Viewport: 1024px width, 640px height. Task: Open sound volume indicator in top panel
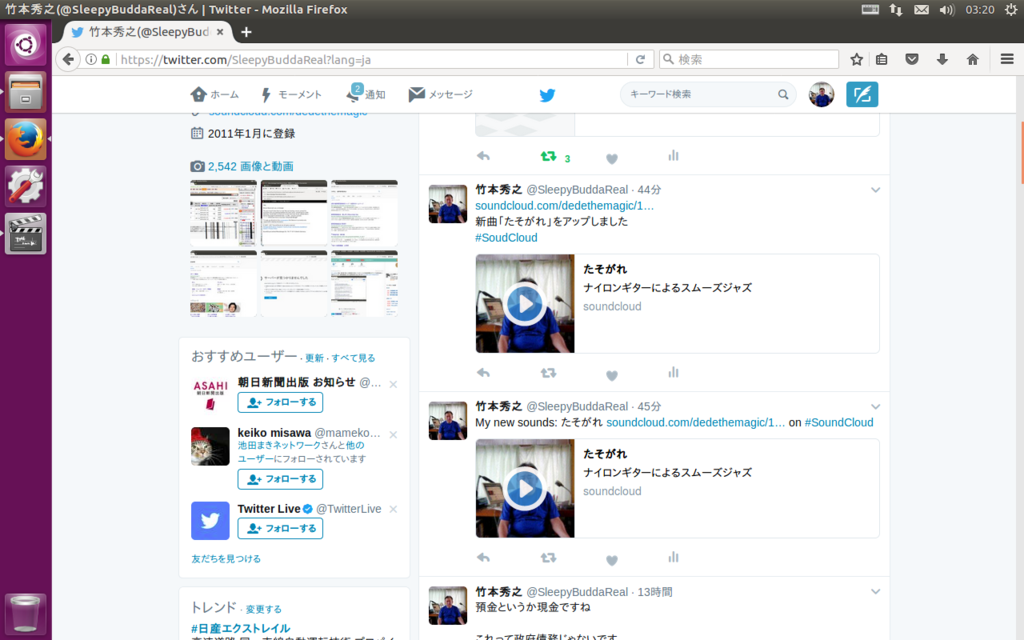coord(946,10)
